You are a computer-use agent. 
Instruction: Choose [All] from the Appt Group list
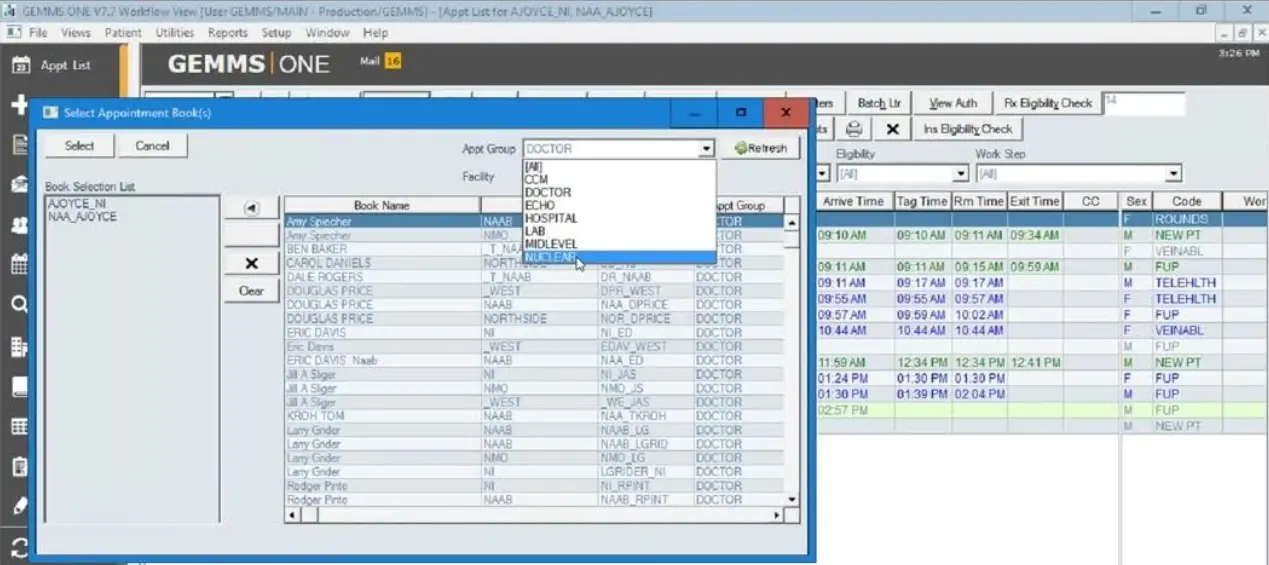[x=619, y=167]
